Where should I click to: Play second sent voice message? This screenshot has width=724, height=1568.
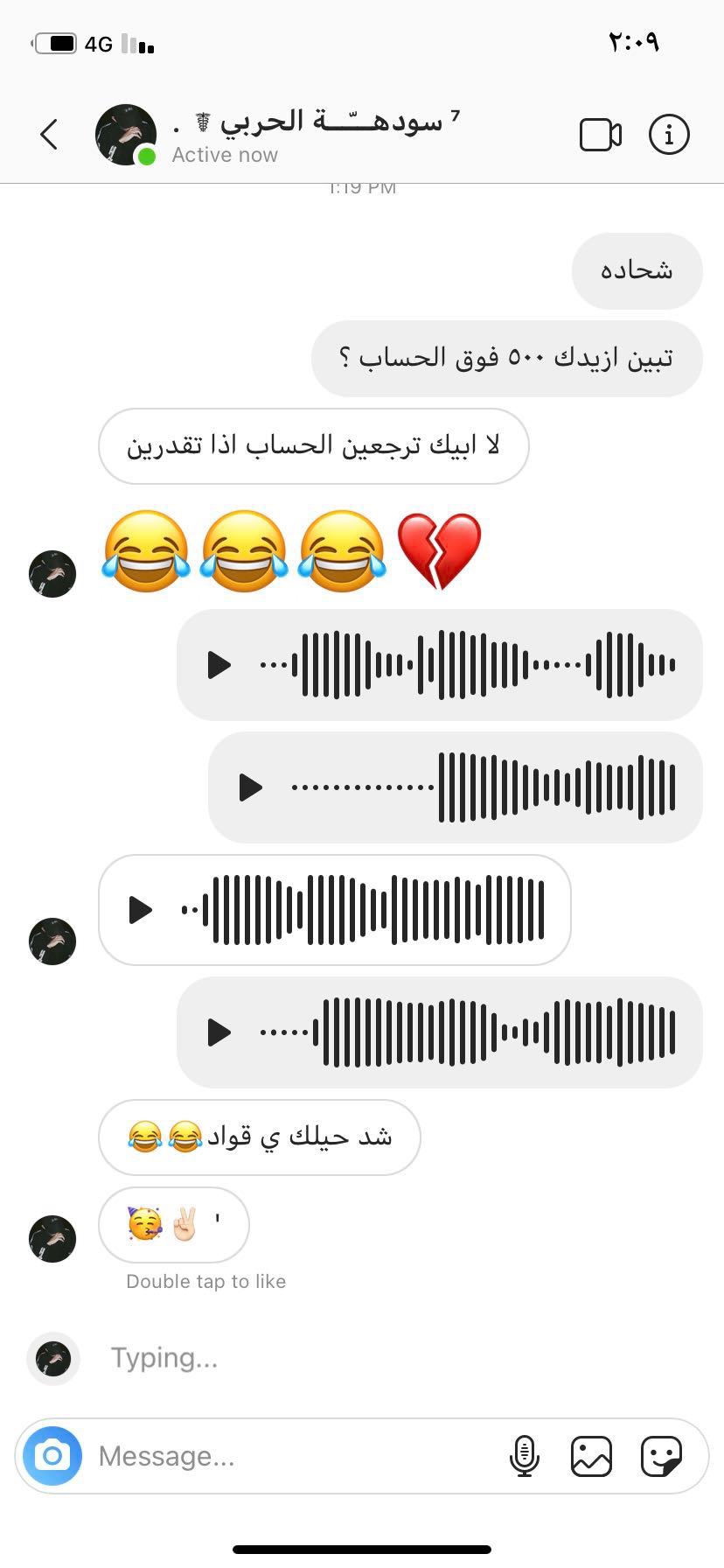[x=250, y=787]
